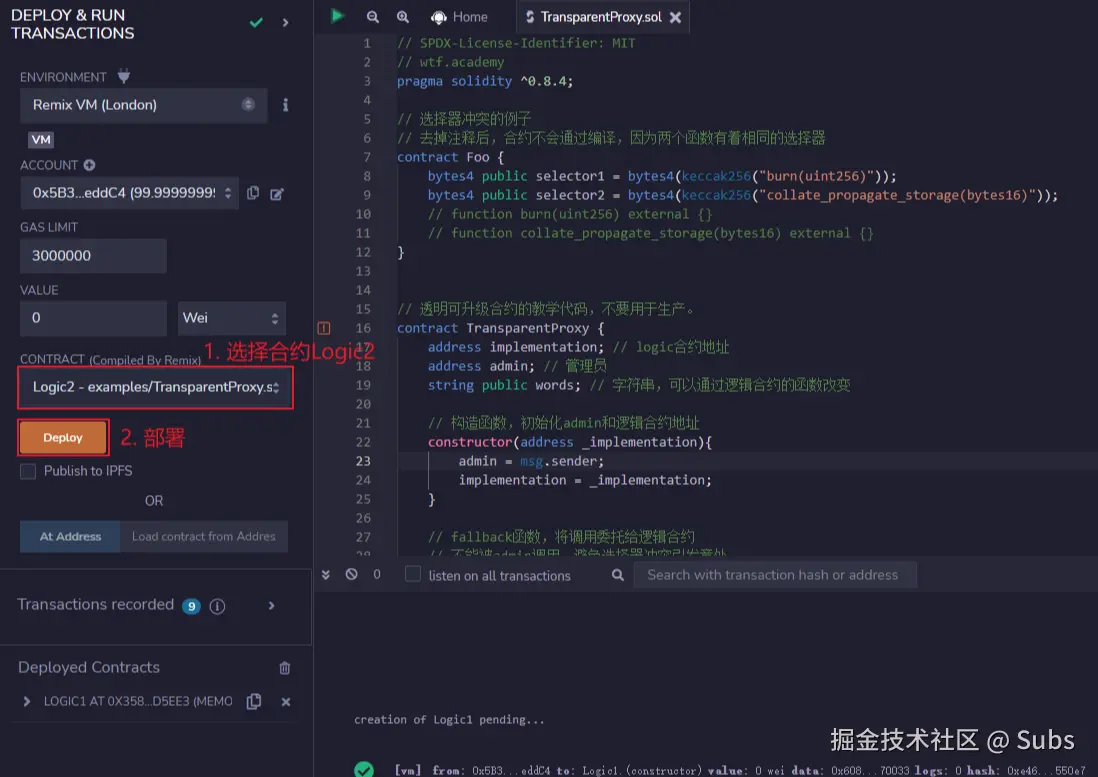
Task: Click the 'contract Foo {' code line
Action: pyautogui.click(x=450, y=157)
